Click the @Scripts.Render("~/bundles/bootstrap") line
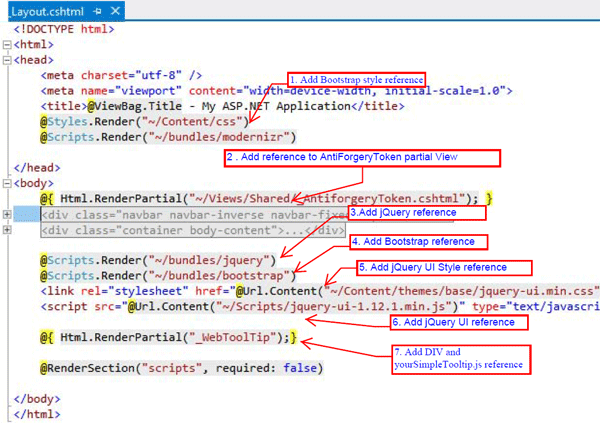This screenshot has width=600, height=423. click(168, 276)
